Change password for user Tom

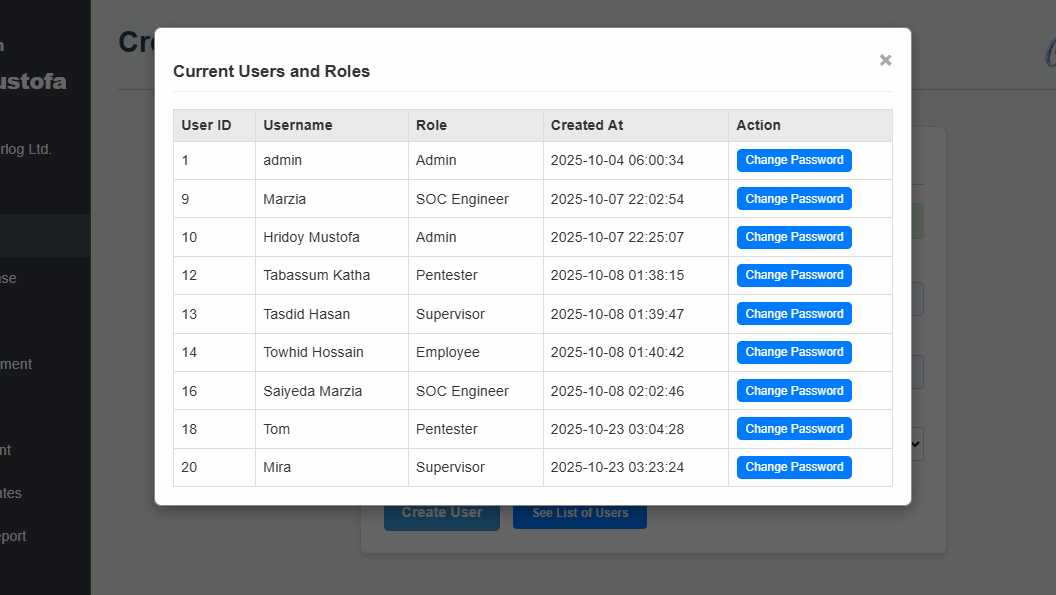[794, 429]
